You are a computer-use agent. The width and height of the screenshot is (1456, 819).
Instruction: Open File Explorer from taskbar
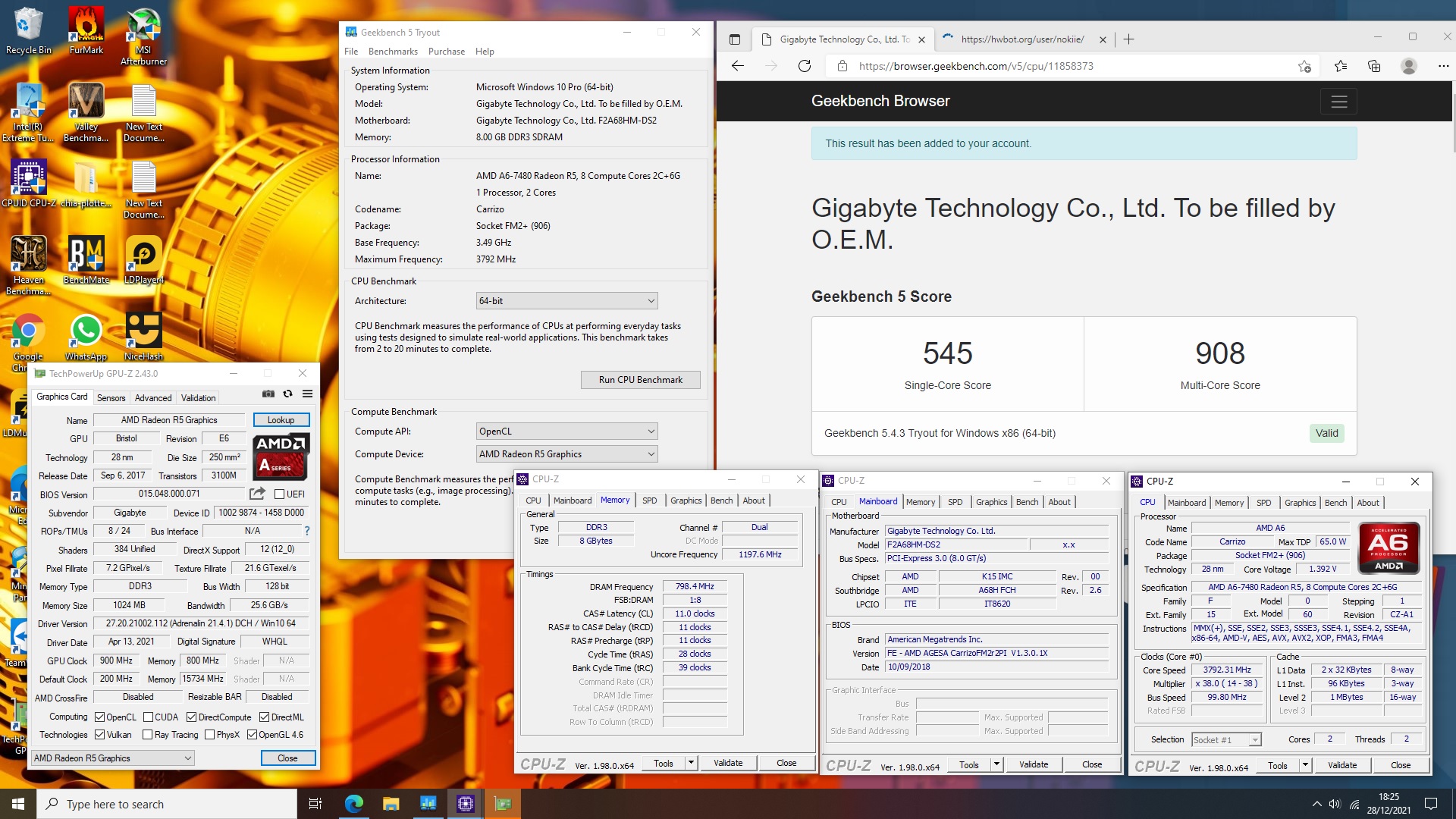pos(391,804)
